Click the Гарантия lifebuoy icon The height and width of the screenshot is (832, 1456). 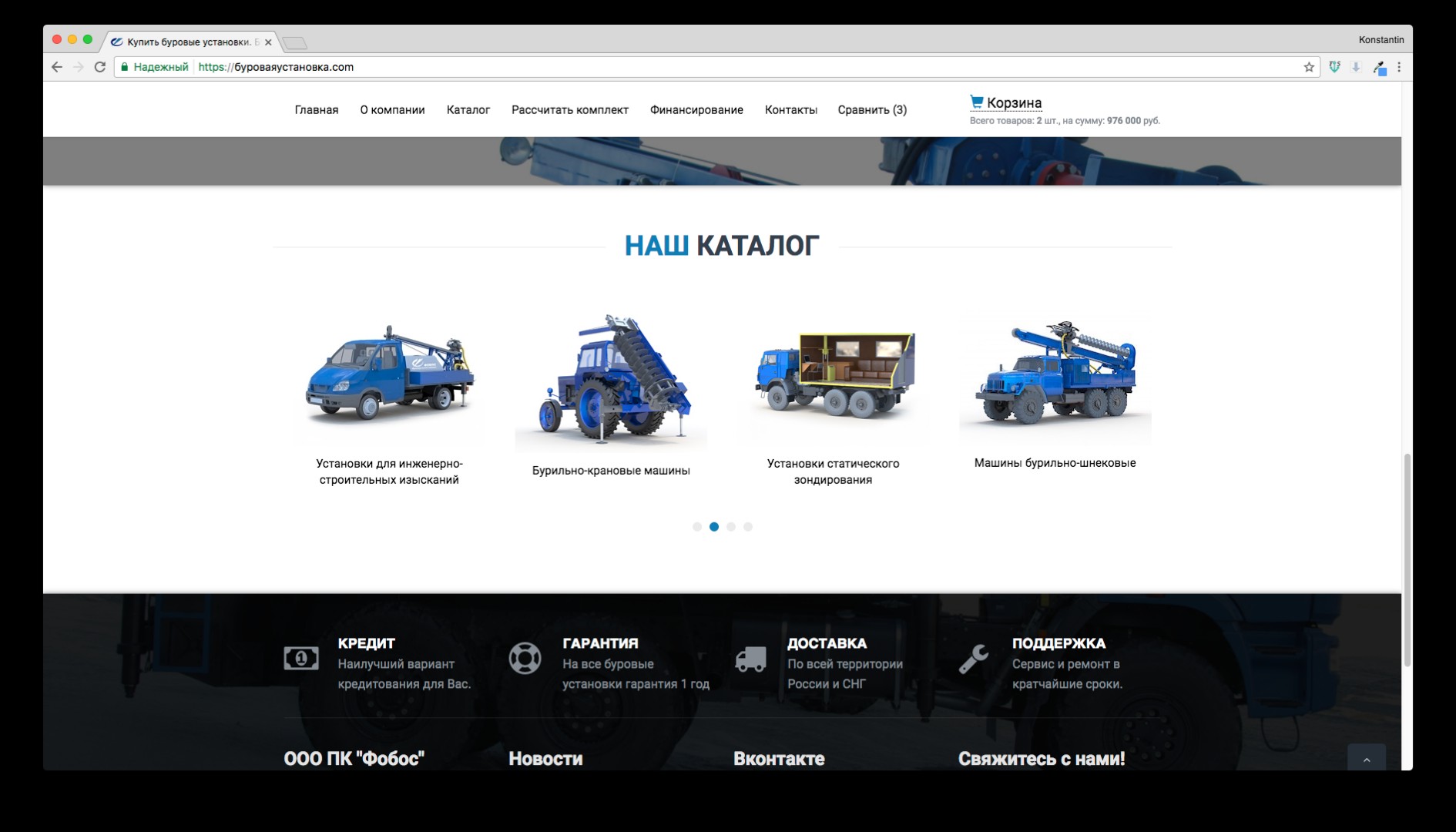[525, 659]
